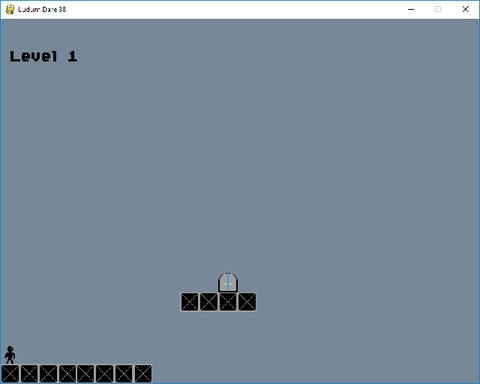Click the pygame snake icon in title bar

tap(10, 9)
